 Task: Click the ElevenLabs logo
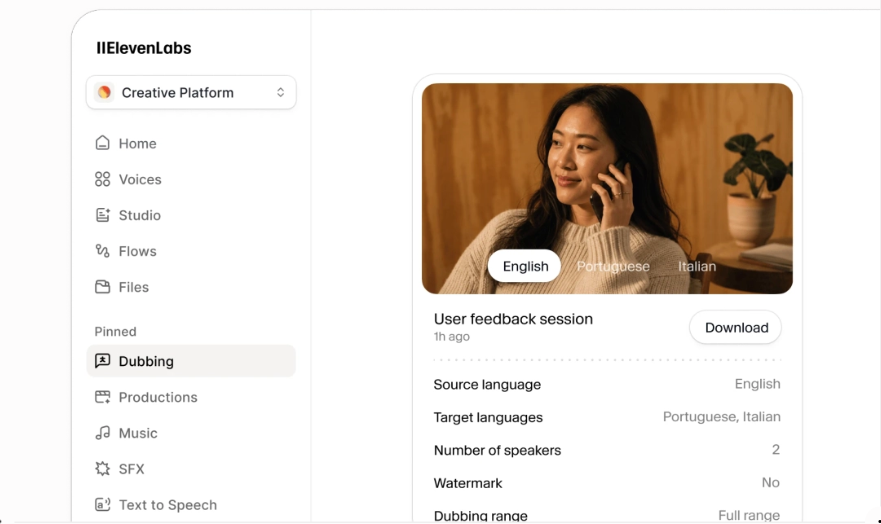(144, 48)
